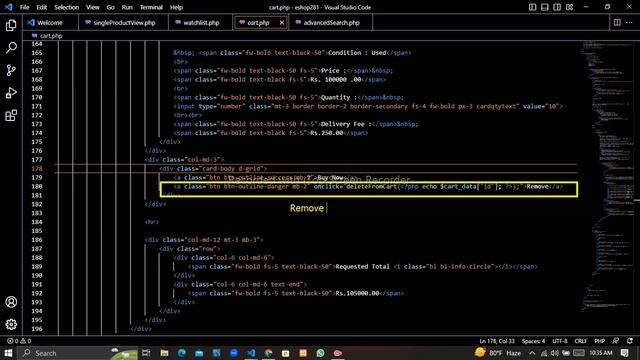Click line number 192 in gutter
The image size is (640, 360).
pyautogui.click(x=37, y=293)
